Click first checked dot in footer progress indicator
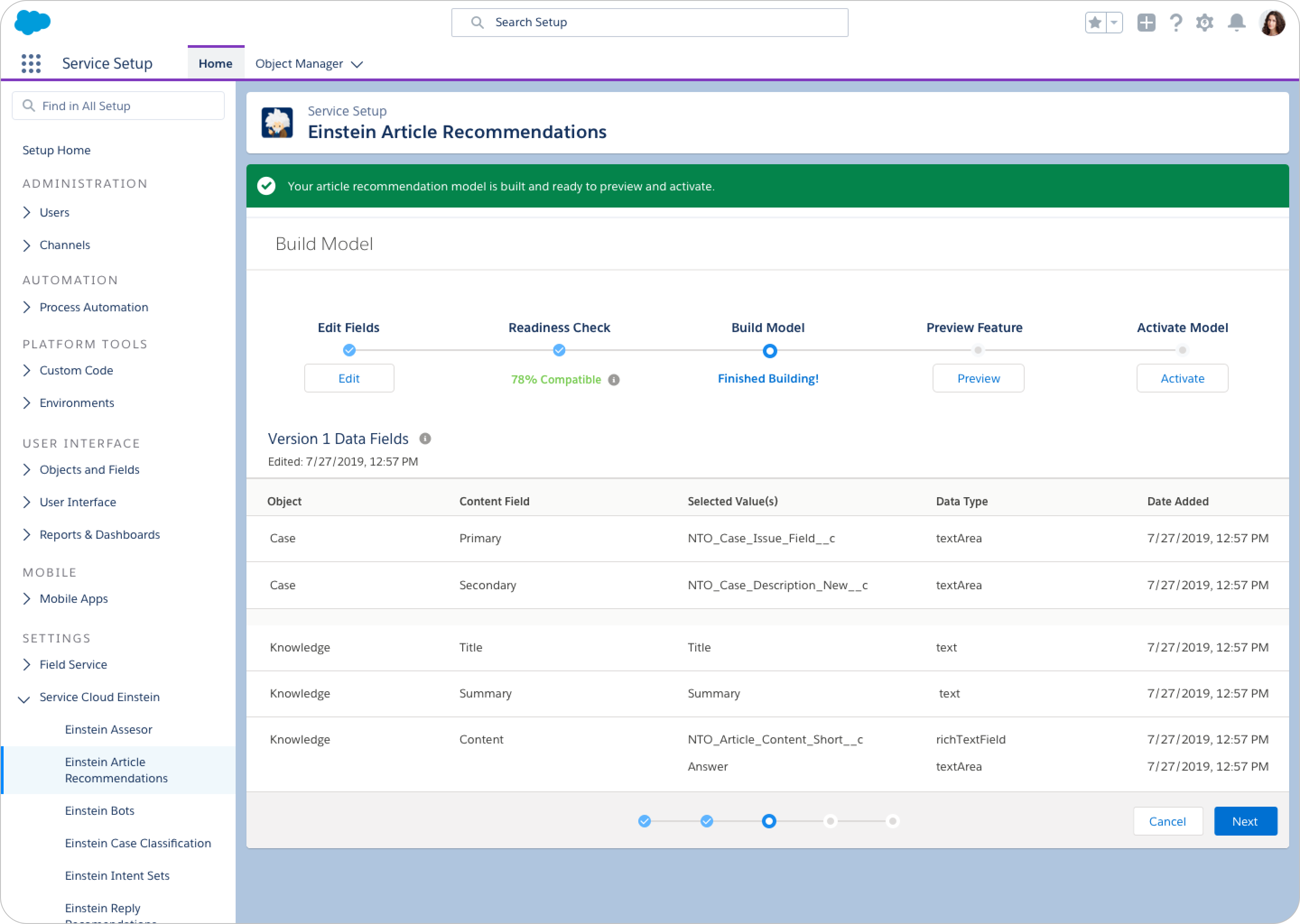This screenshot has width=1300, height=924. click(644, 821)
